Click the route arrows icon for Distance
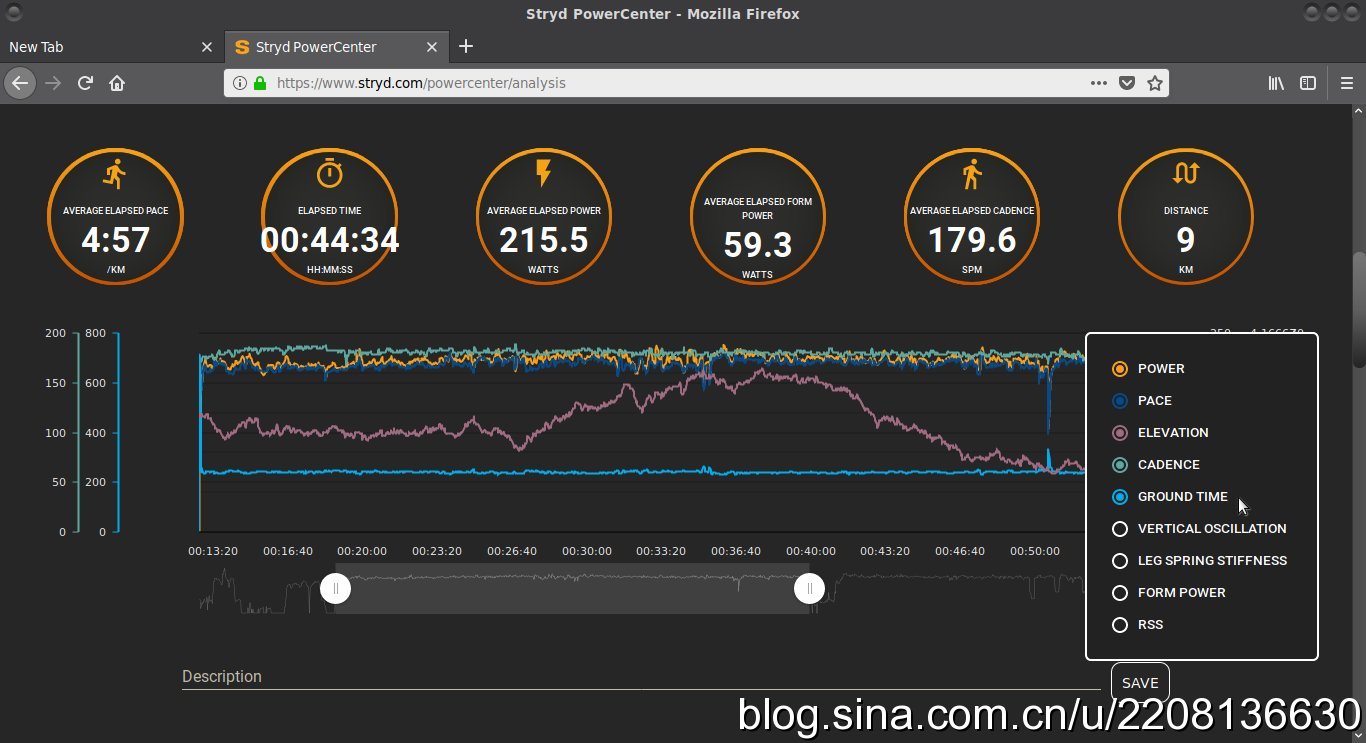The image size is (1366, 743). pos(1185,174)
